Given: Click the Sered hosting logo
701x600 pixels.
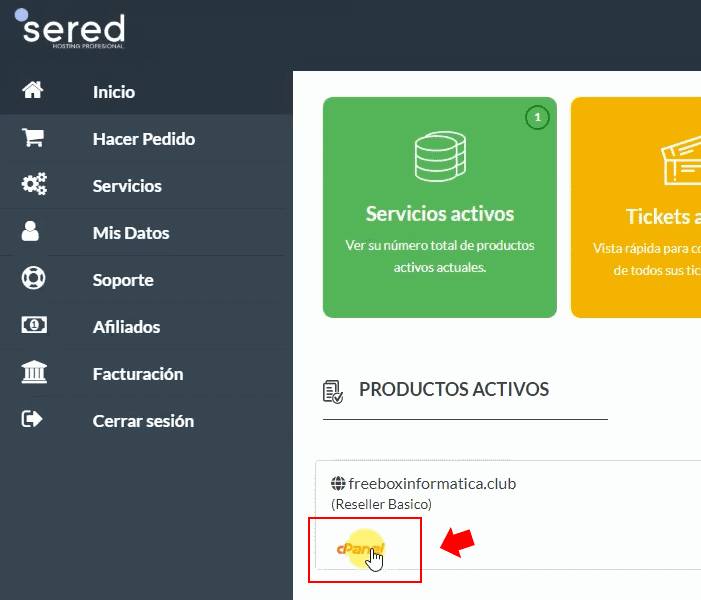Looking at the screenshot, I should tap(72, 31).
